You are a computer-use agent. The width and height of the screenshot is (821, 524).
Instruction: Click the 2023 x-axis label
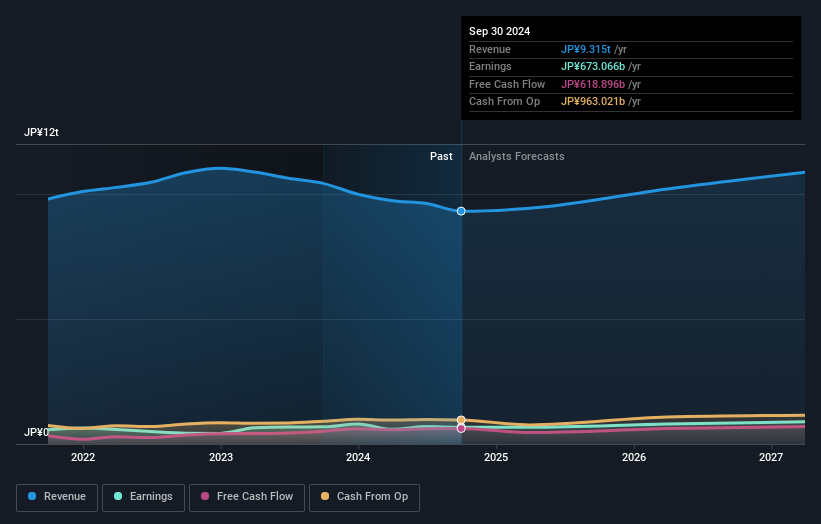pyautogui.click(x=221, y=458)
